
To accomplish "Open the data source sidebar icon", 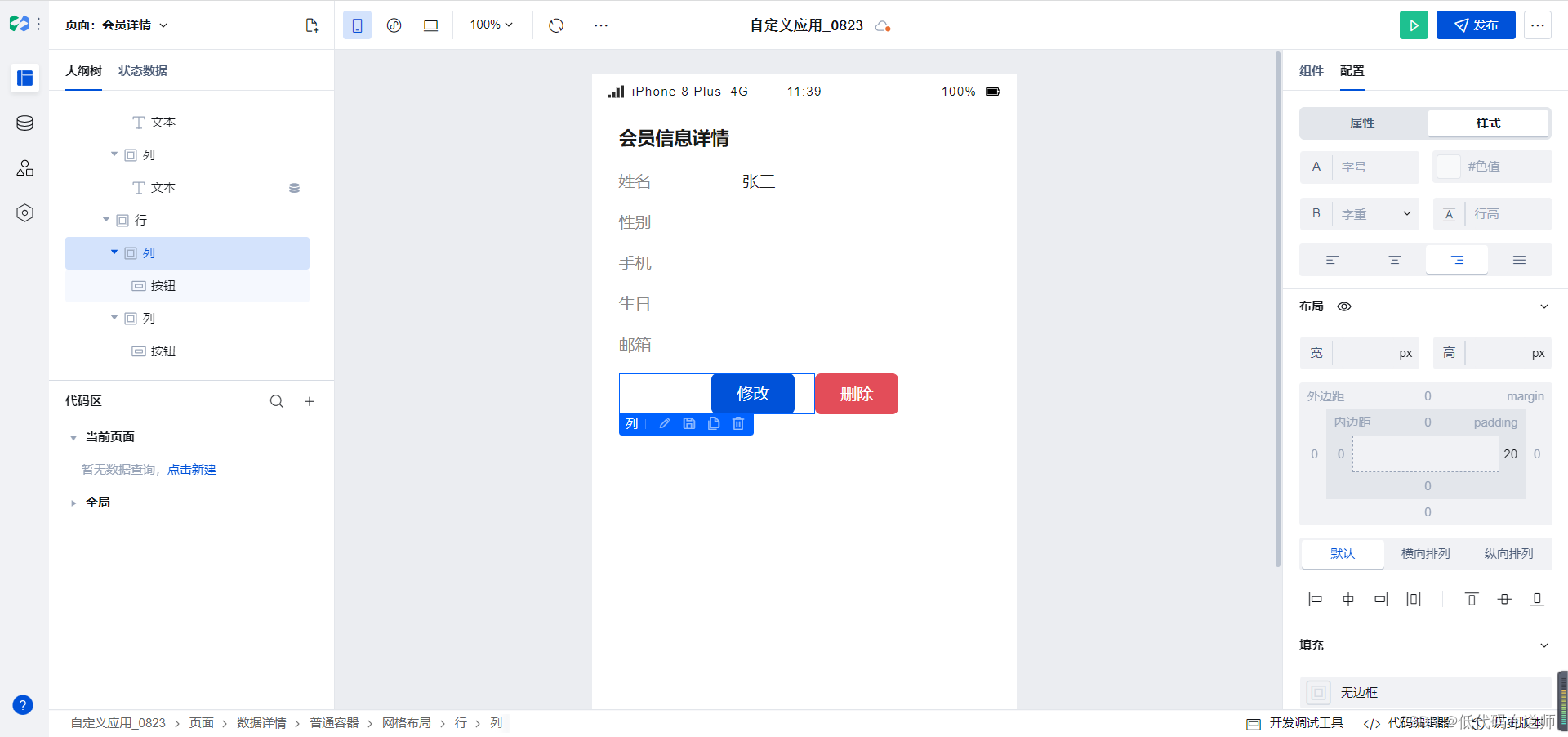I will click(24, 123).
